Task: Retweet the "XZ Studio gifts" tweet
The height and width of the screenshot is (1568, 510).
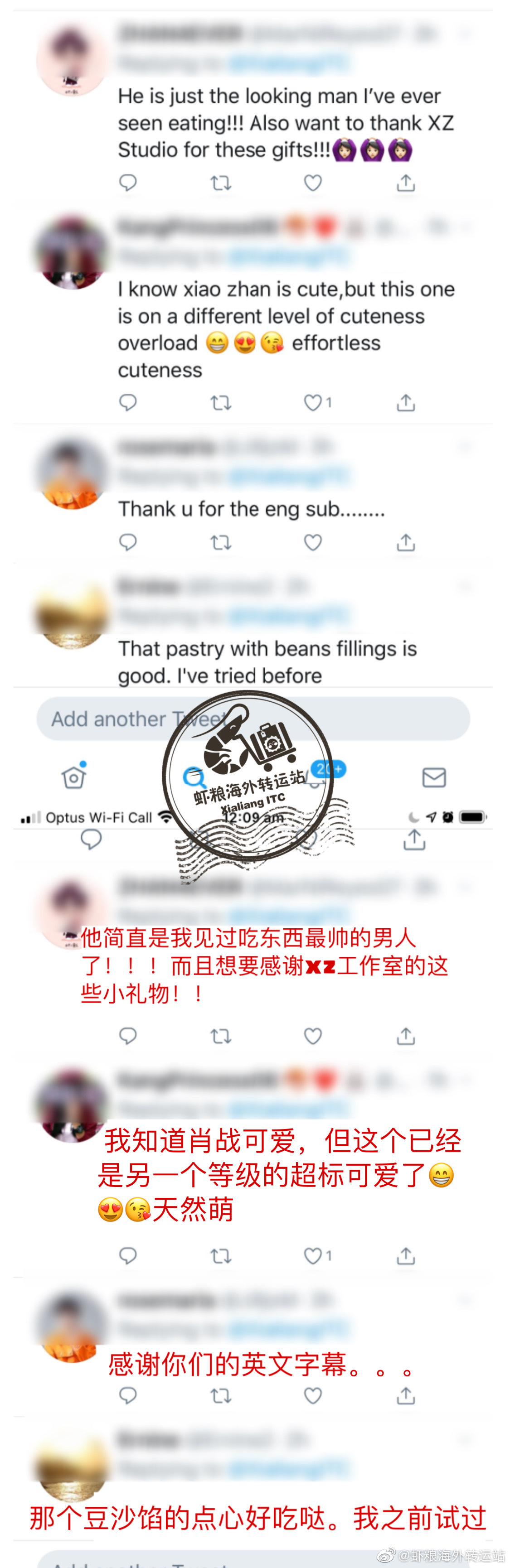Action: click(x=221, y=183)
